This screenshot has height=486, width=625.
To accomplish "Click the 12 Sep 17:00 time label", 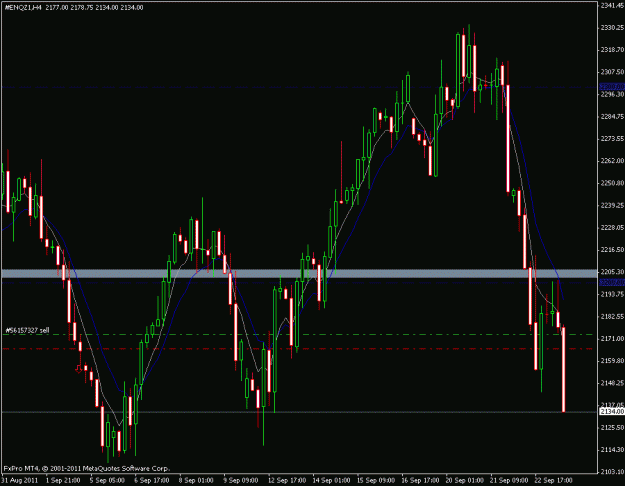I will (287, 480).
